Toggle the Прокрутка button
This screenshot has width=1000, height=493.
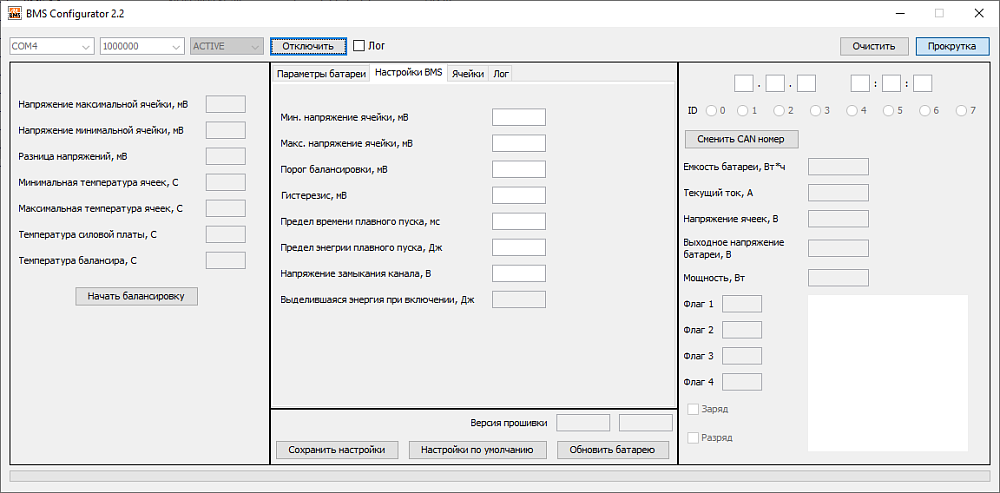tap(952, 46)
